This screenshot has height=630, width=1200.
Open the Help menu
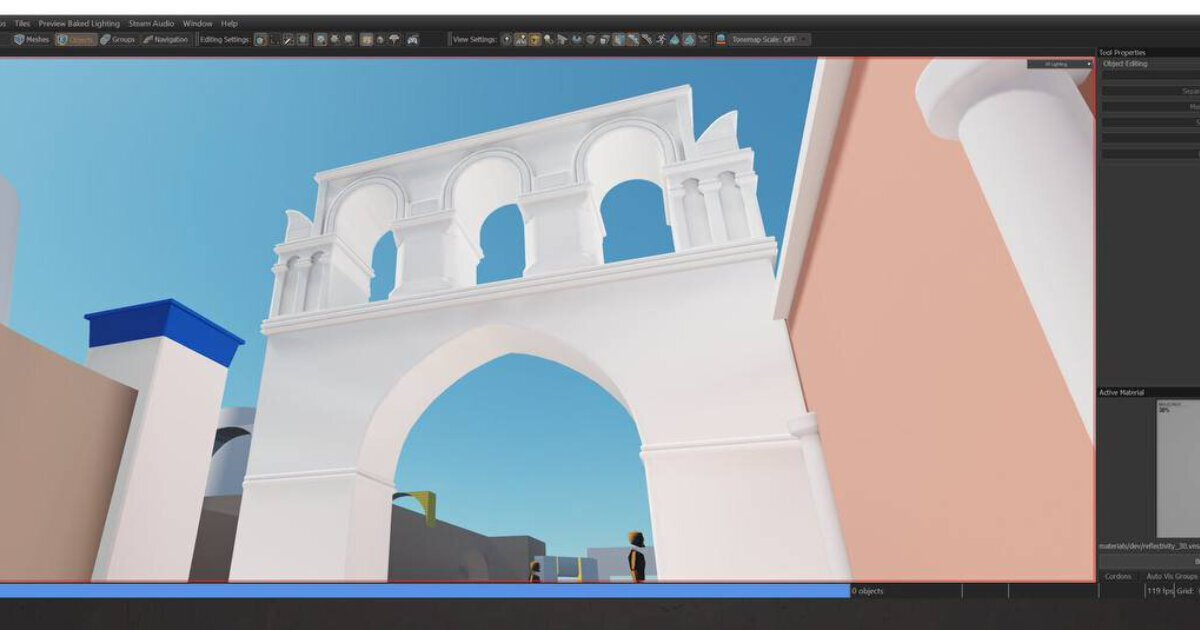pyautogui.click(x=229, y=23)
